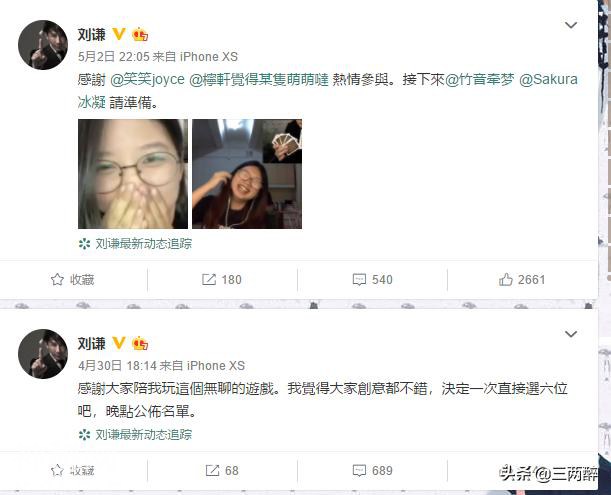The height and width of the screenshot is (495, 611).
Task: Click 刘谦 avatar on the April 30 post
Action: tap(43, 354)
